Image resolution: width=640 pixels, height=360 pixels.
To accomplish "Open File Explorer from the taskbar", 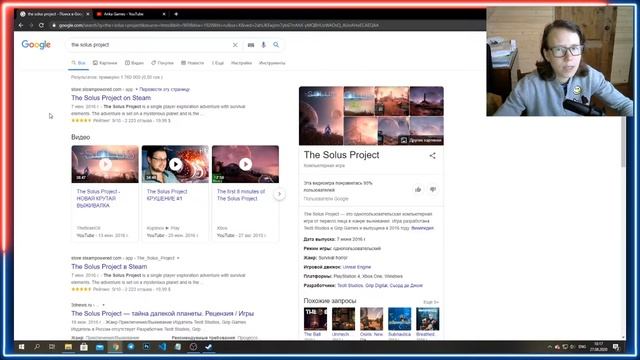I will click(68, 347).
